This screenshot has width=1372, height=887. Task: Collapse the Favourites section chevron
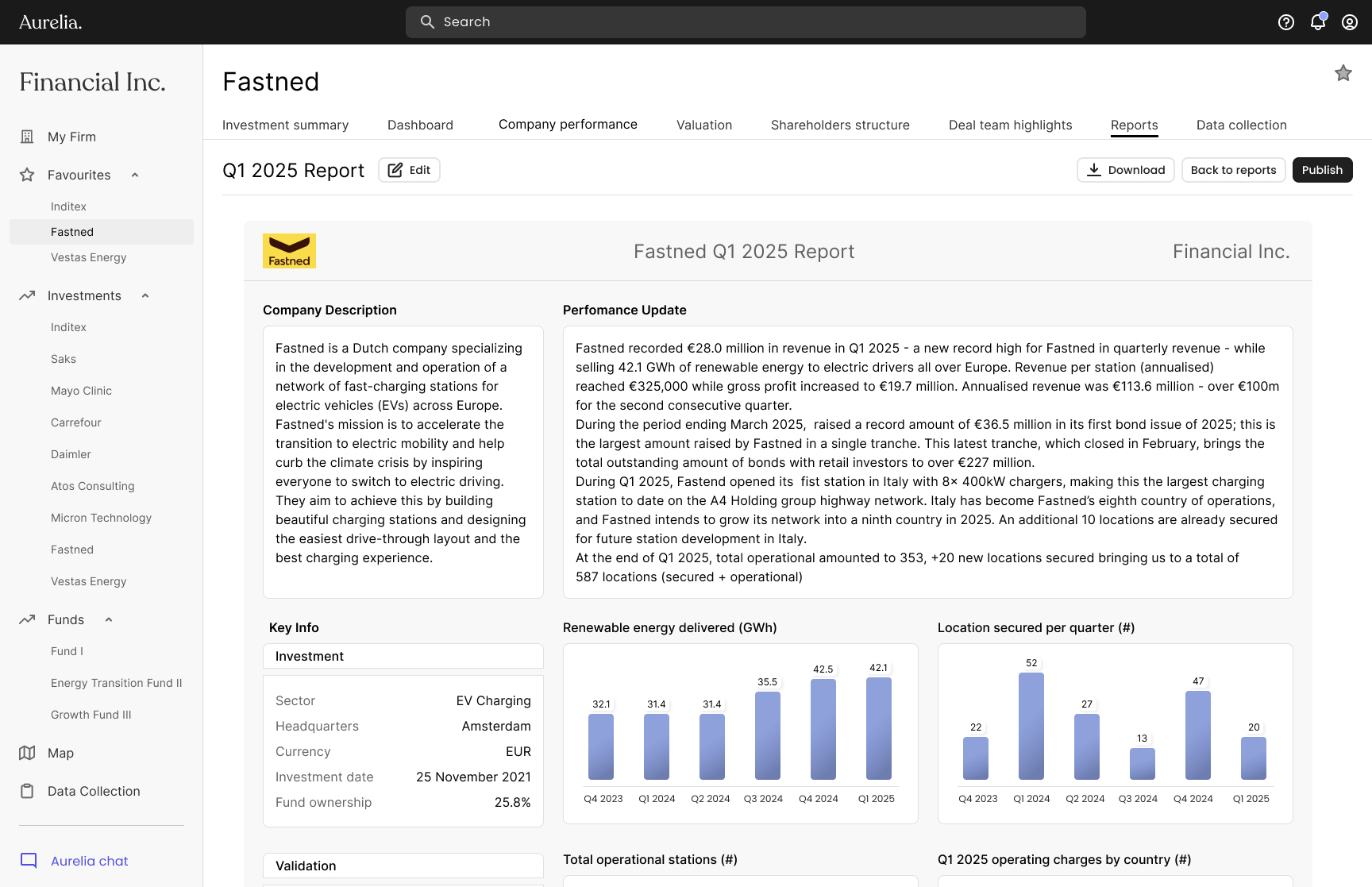coord(135,175)
